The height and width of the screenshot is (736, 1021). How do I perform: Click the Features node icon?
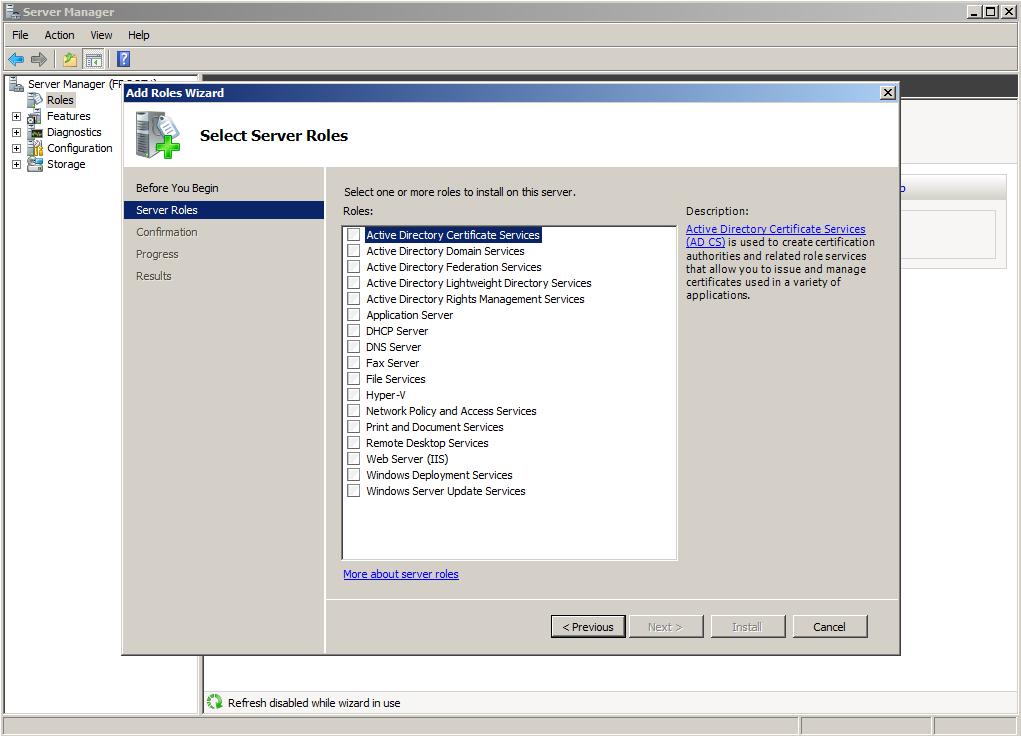coord(35,116)
